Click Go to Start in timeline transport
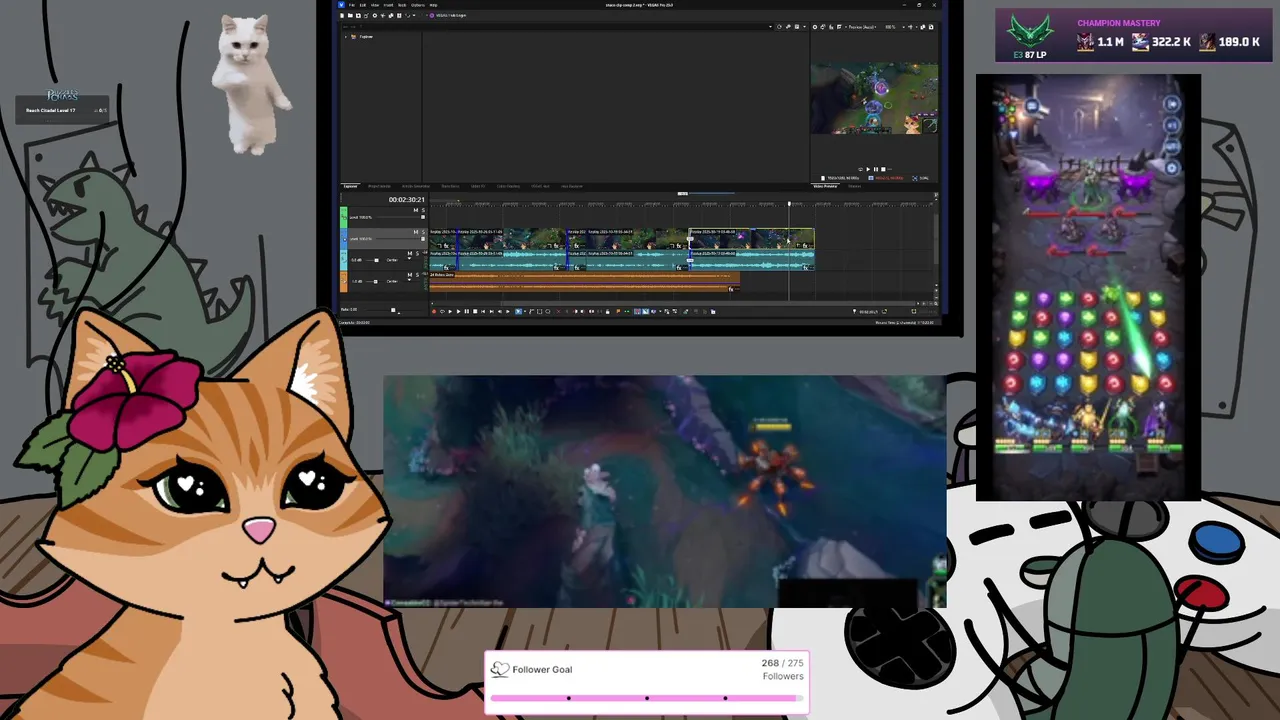Viewport: 1280px width, 720px height. coord(483,311)
